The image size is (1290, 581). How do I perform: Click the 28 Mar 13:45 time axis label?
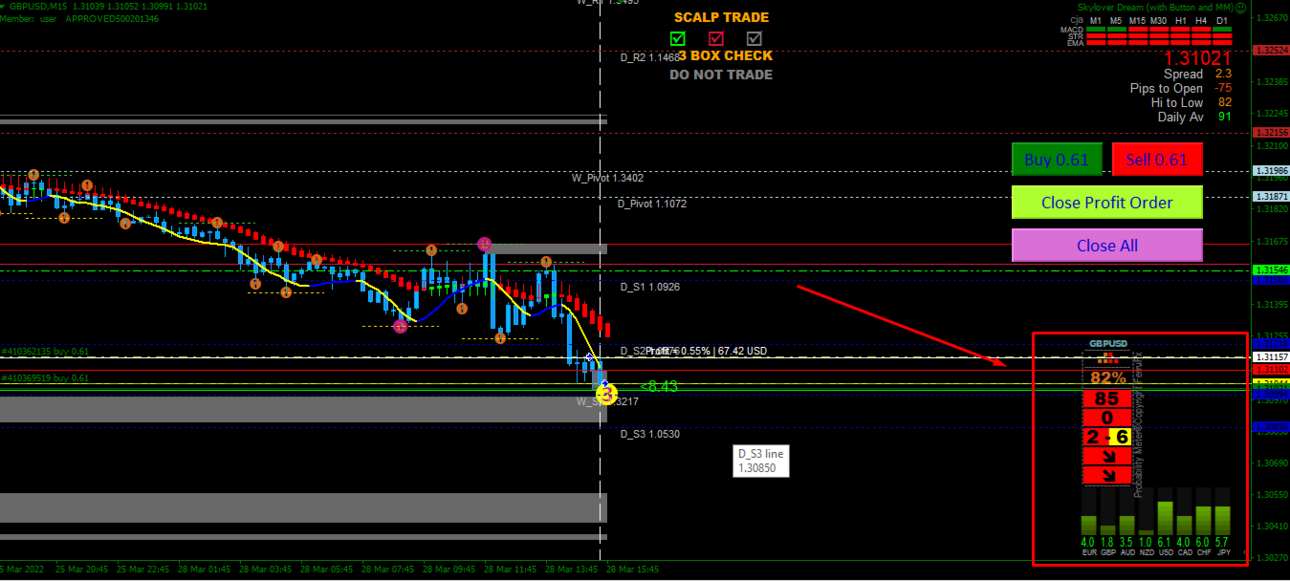click(x=570, y=569)
